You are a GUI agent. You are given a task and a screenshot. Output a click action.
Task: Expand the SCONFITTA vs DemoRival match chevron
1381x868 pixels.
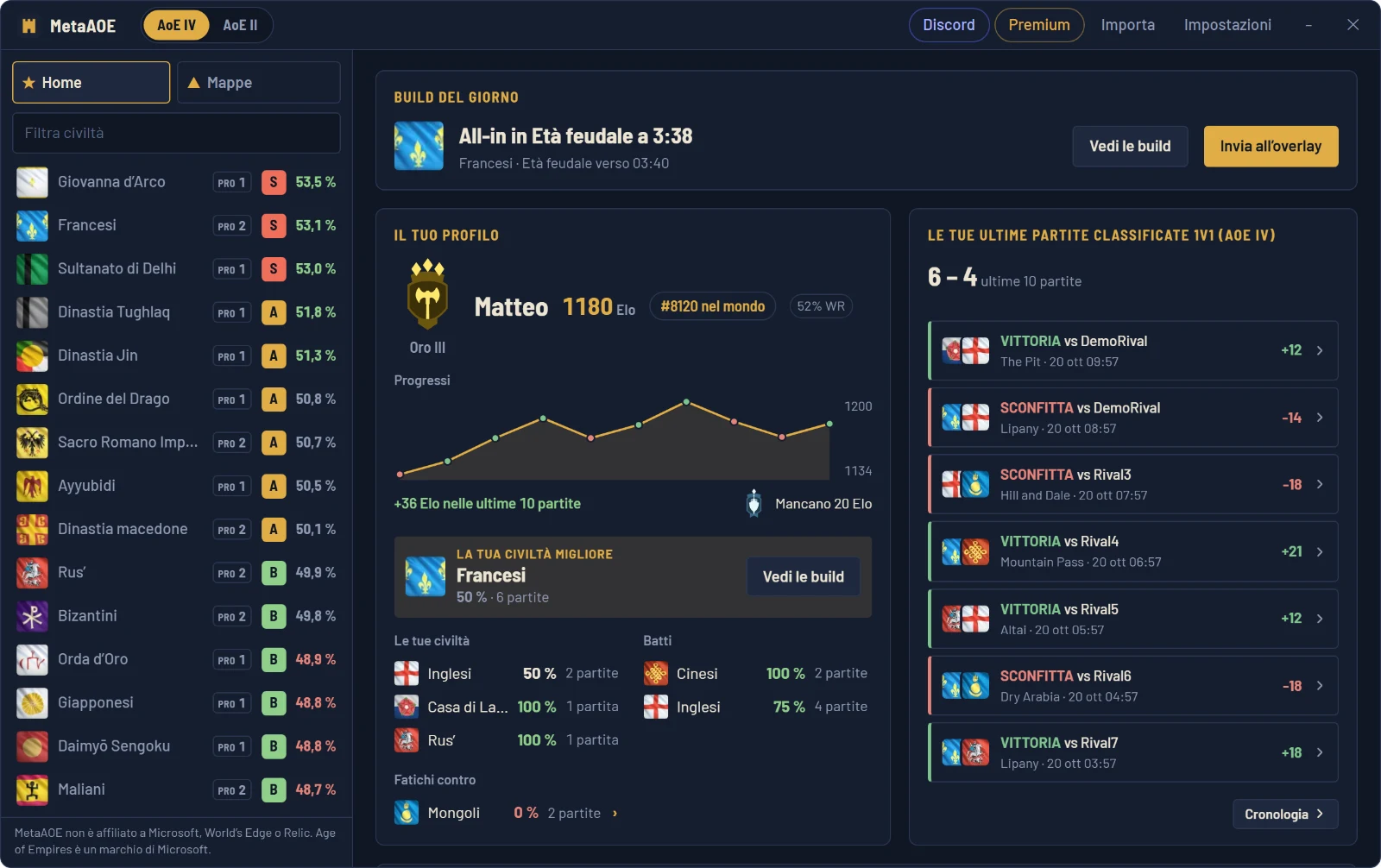pos(1320,418)
